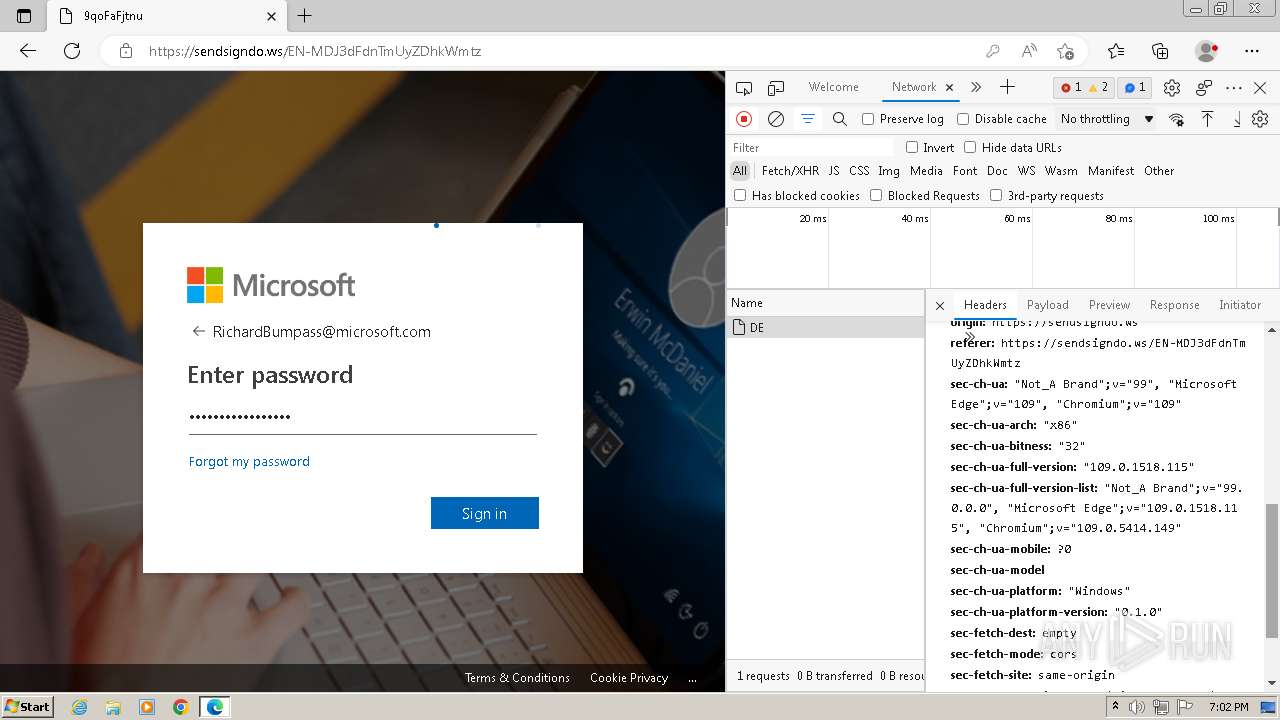Open the Payload tab
The height and width of the screenshot is (720, 1280).
point(1048,305)
